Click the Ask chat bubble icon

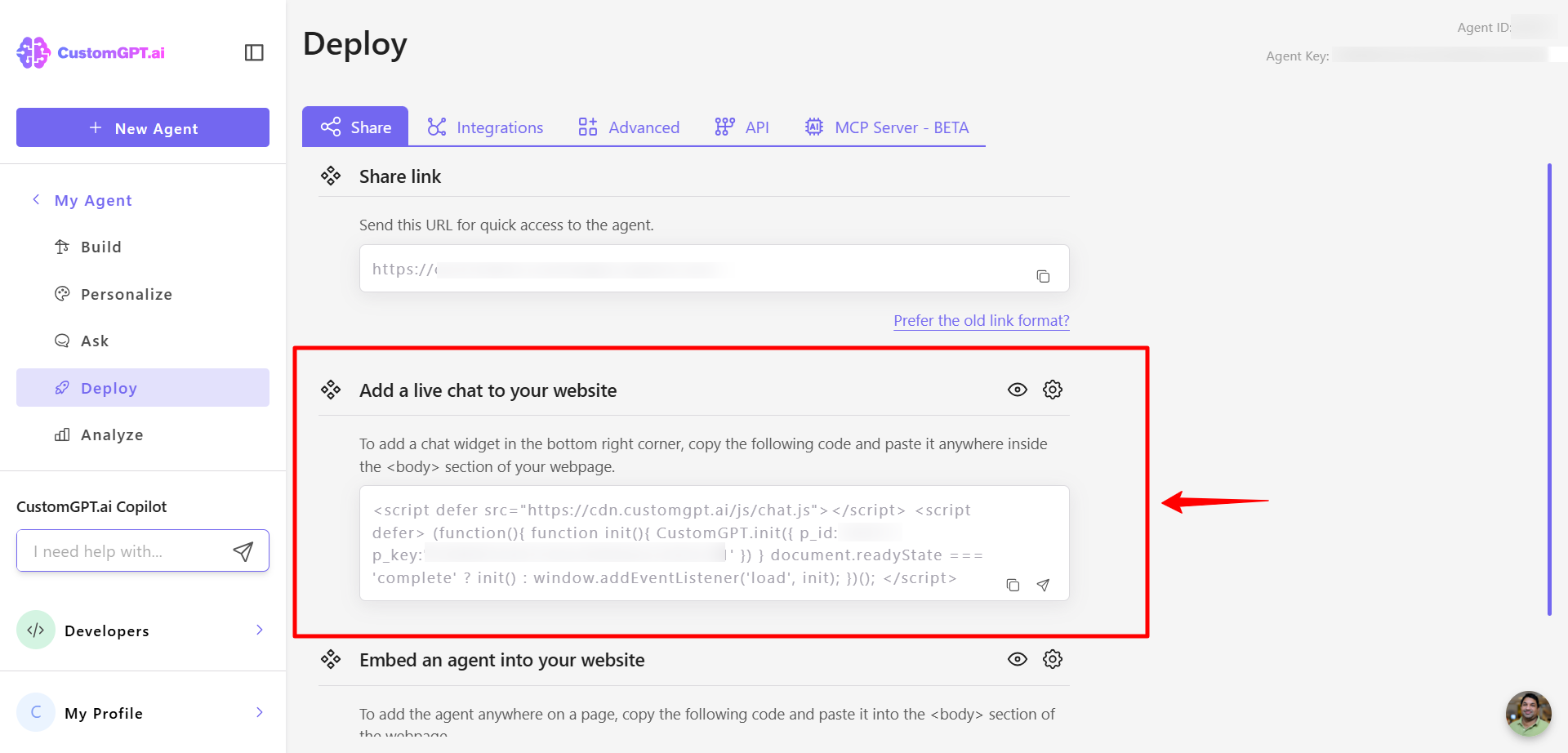(x=62, y=341)
